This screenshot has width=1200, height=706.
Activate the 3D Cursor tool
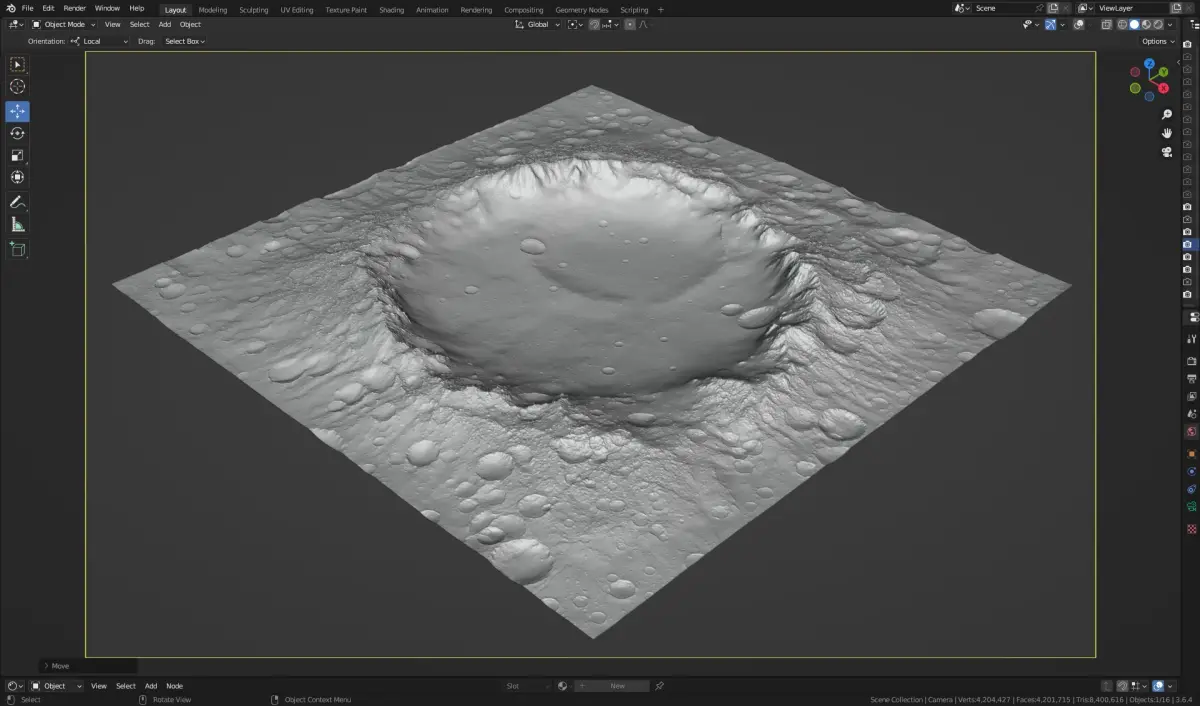[x=17, y=87]
